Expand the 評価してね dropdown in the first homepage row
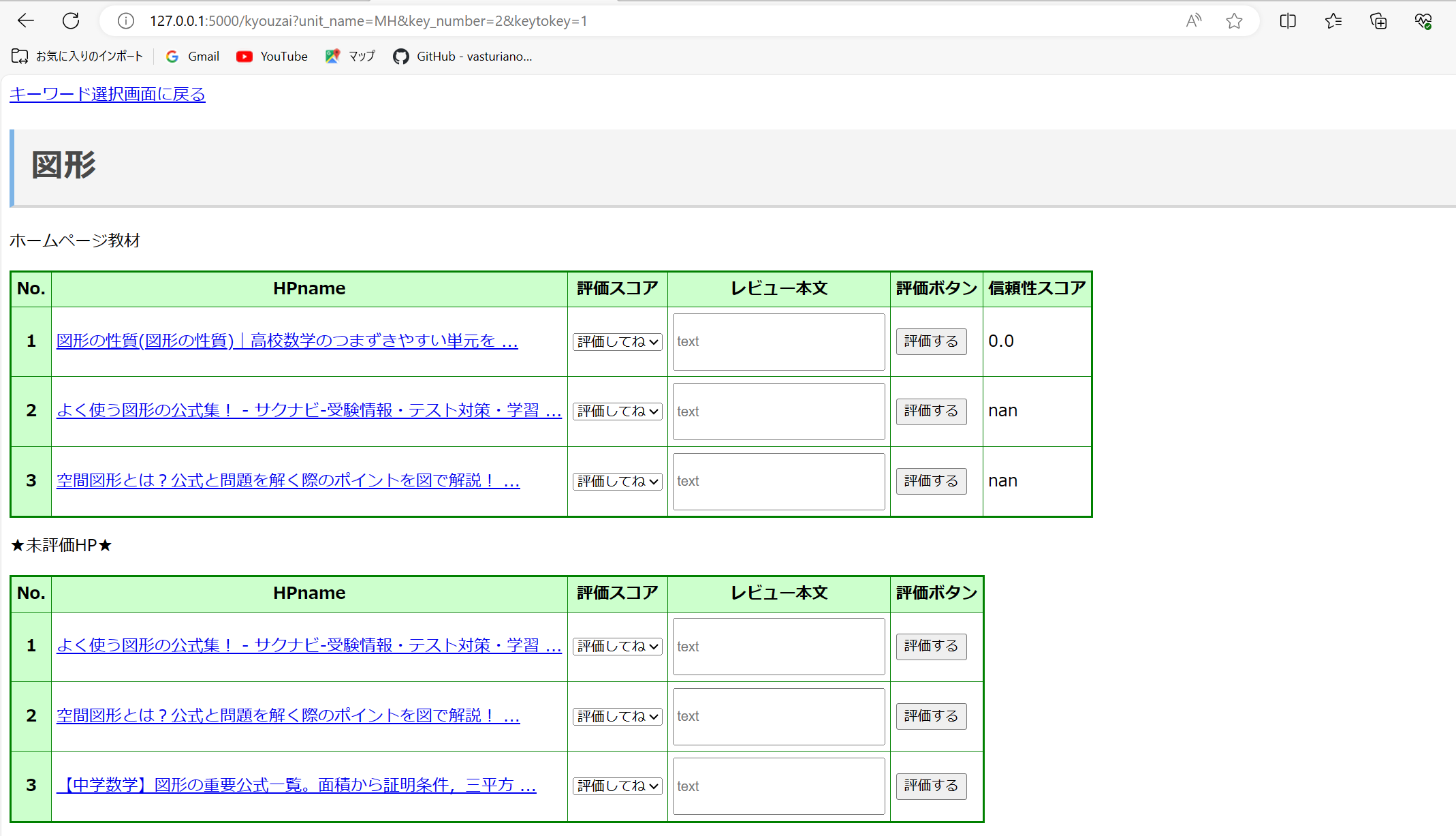Screen dimensions: 1456x836 point(617,342)
